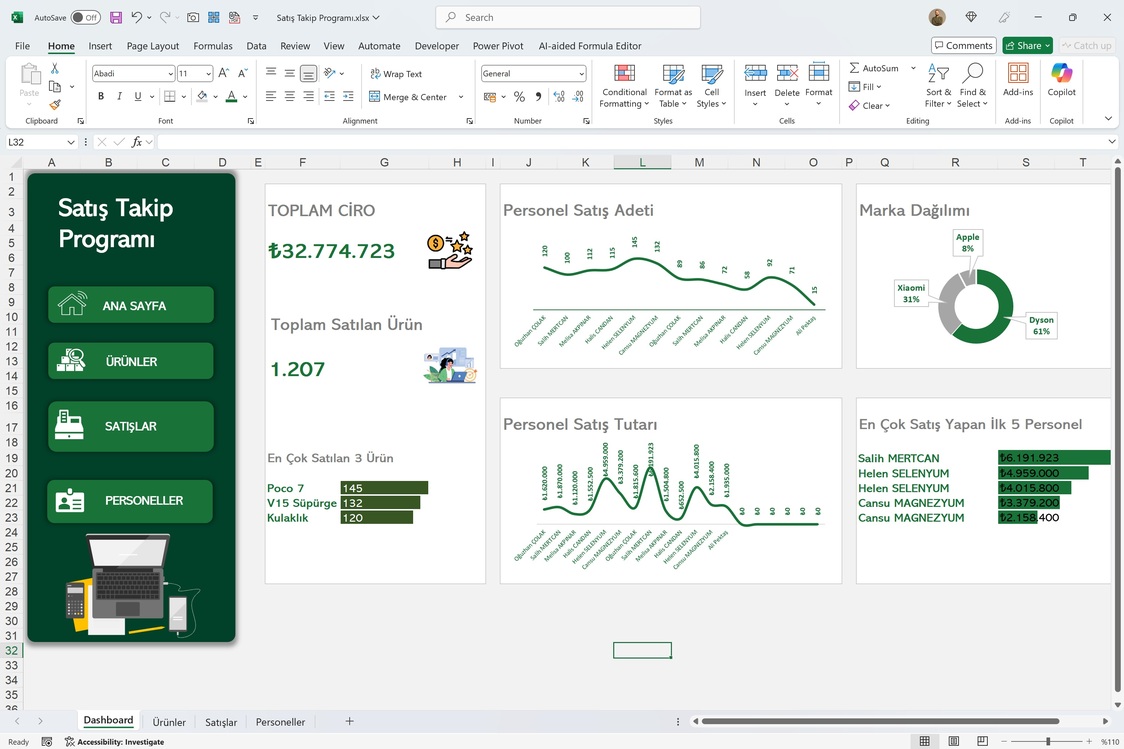Open the Cell Styles dropdown

[x=711, y=86]
